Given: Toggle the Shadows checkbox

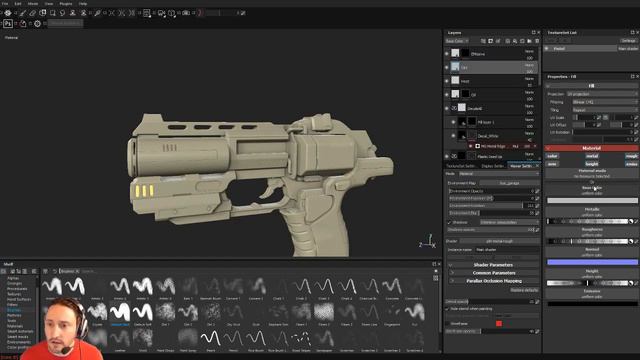Looking at the screenshot, I should [x=449, y=222].
